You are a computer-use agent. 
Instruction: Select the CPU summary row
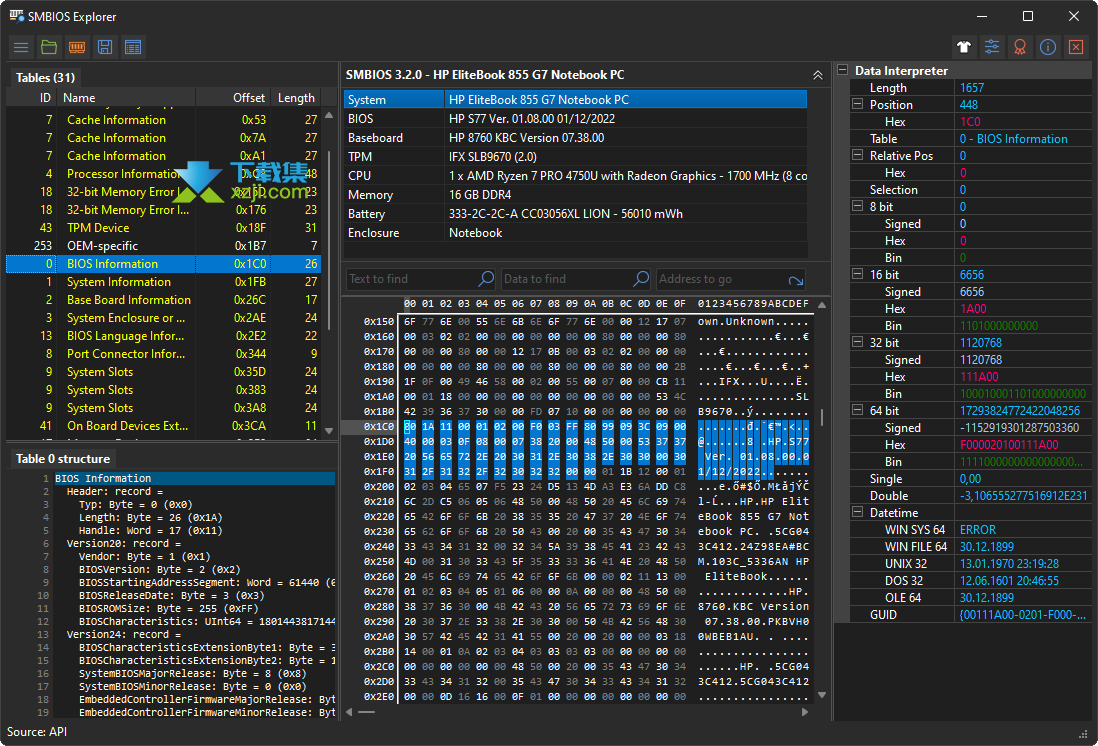click(575, 176)
